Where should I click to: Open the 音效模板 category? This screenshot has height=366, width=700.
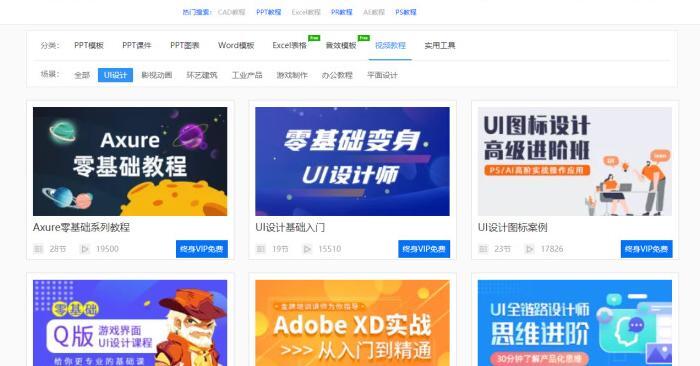[341, 46]
